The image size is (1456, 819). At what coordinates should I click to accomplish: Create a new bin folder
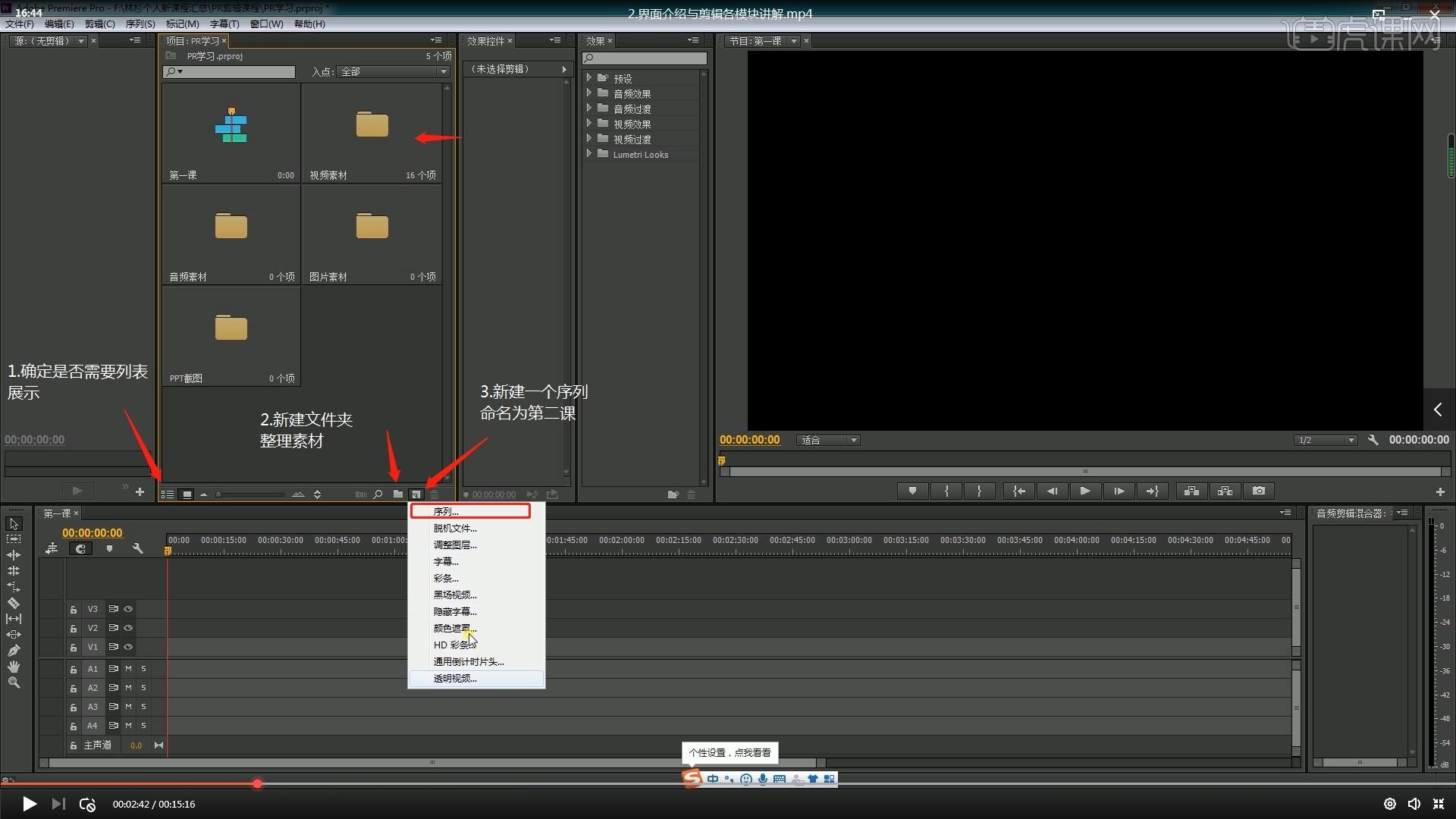click(397, 494)
